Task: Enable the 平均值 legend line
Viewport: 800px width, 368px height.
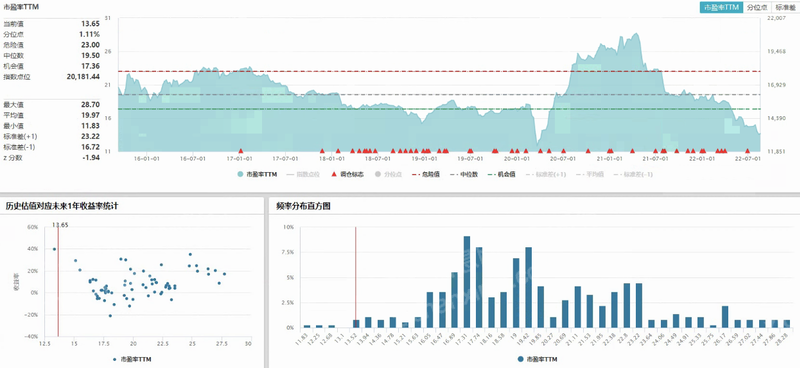Action: (589, 174)
